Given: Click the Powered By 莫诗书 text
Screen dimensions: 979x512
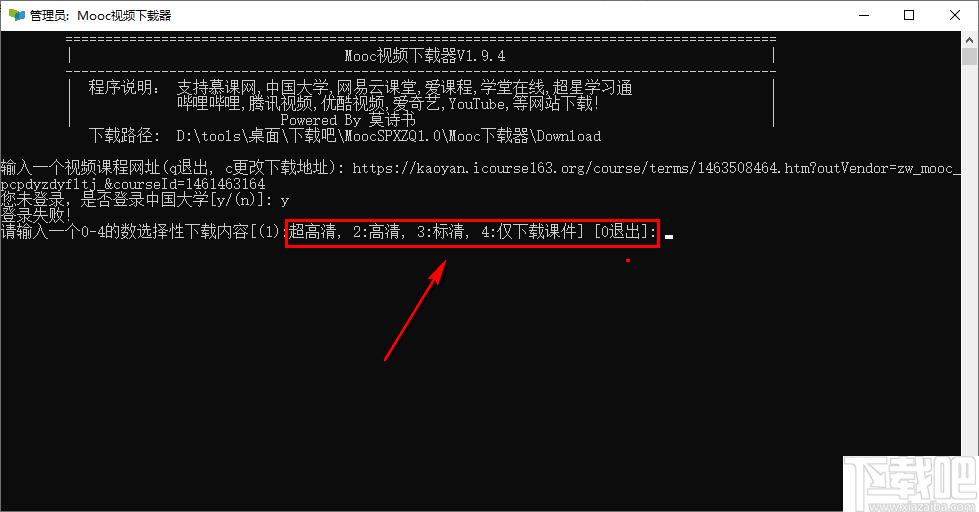Looking at the screenshot, I should (x=348, y=120).
